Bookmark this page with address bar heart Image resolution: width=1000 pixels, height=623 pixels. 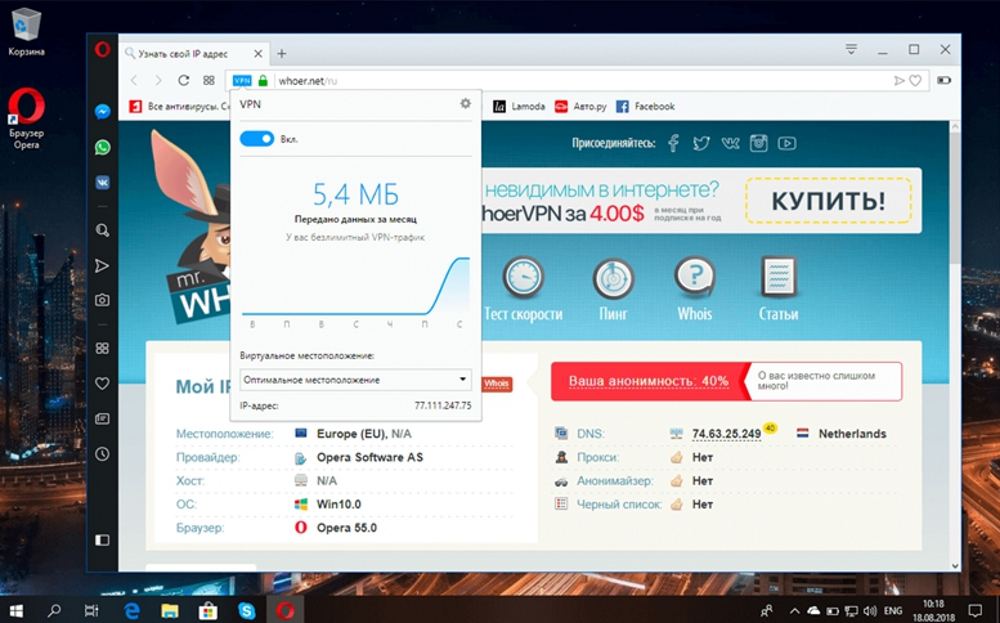point(915,80)
